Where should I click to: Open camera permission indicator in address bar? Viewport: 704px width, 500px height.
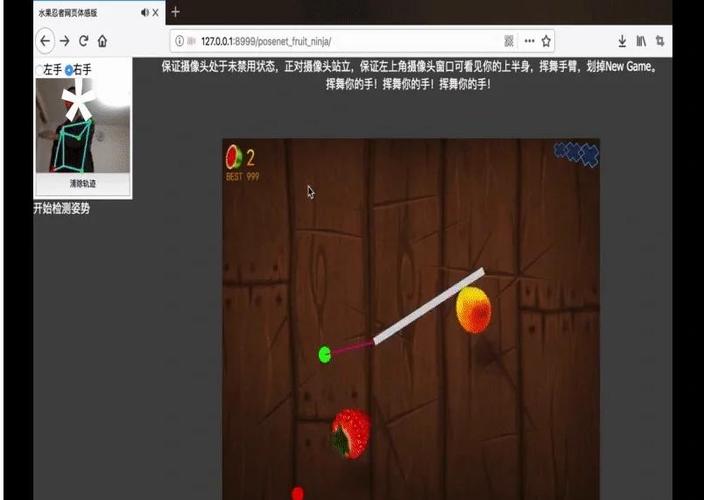tap(192, 41)
